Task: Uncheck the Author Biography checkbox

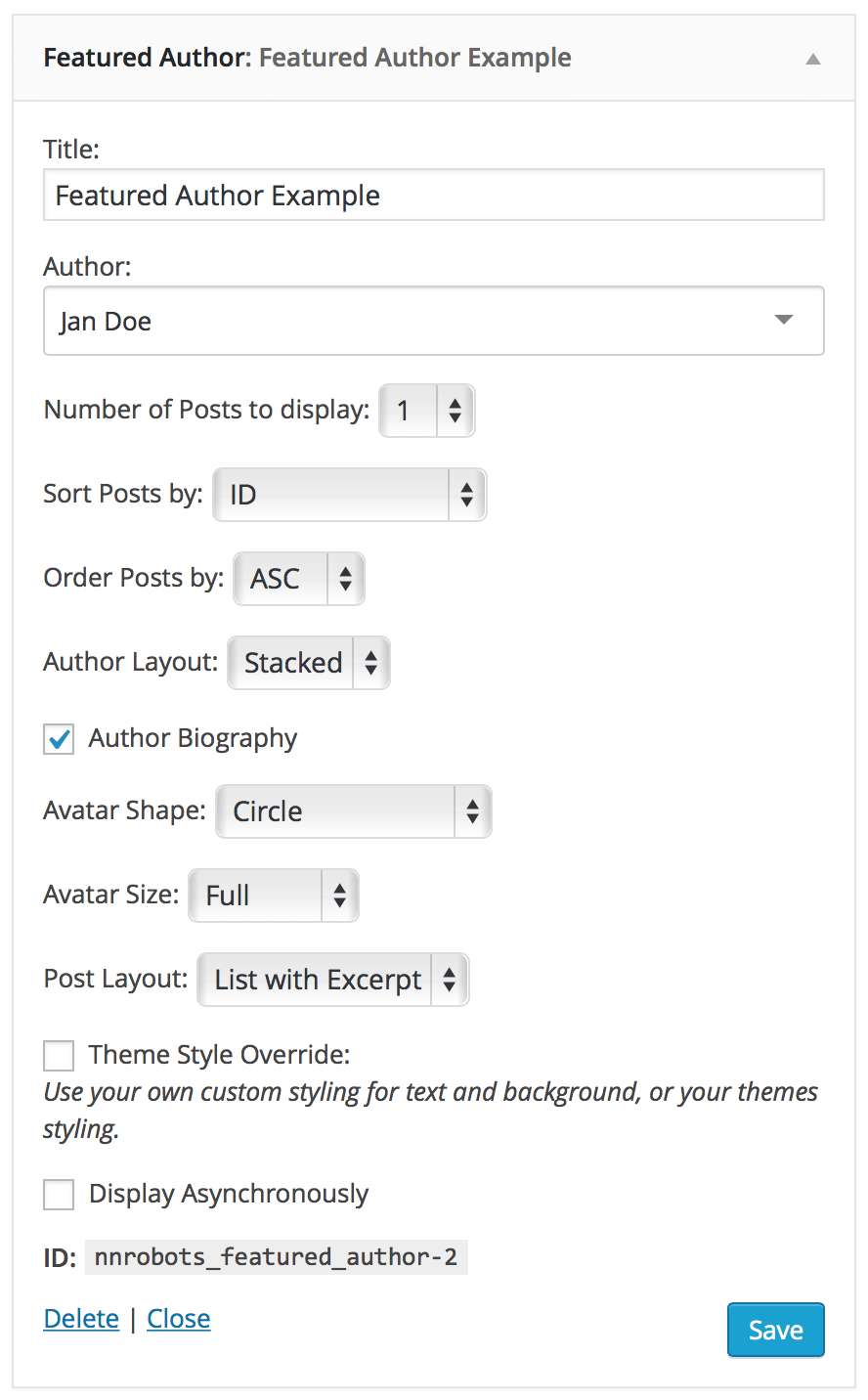Action: pos(59,739)
